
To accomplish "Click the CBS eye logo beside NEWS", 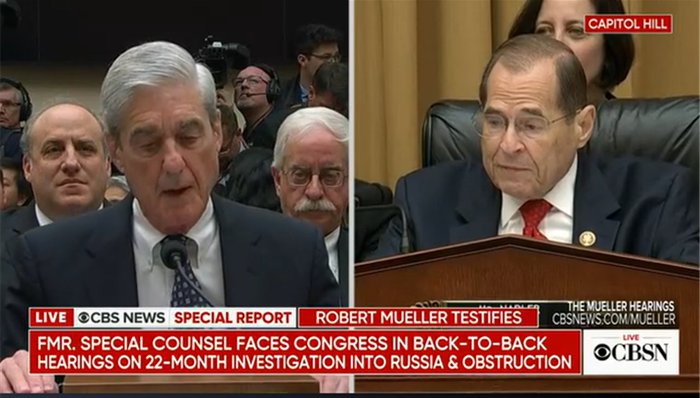I will (x=83, y=318).
